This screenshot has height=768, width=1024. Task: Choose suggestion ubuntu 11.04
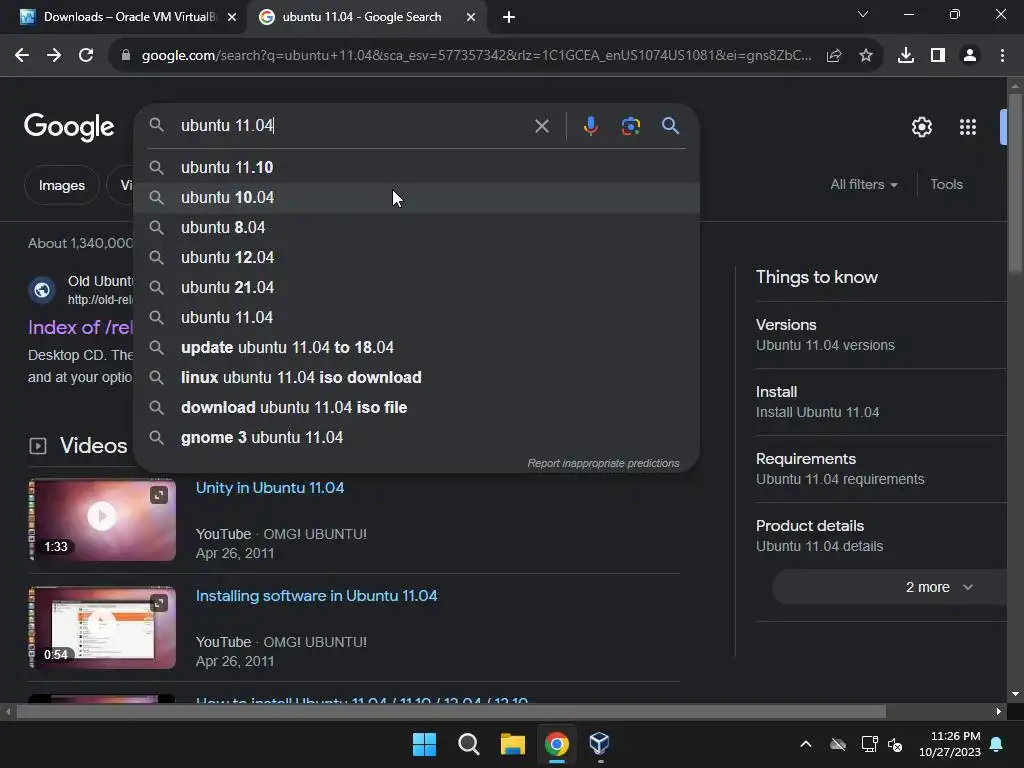point(417,318)
